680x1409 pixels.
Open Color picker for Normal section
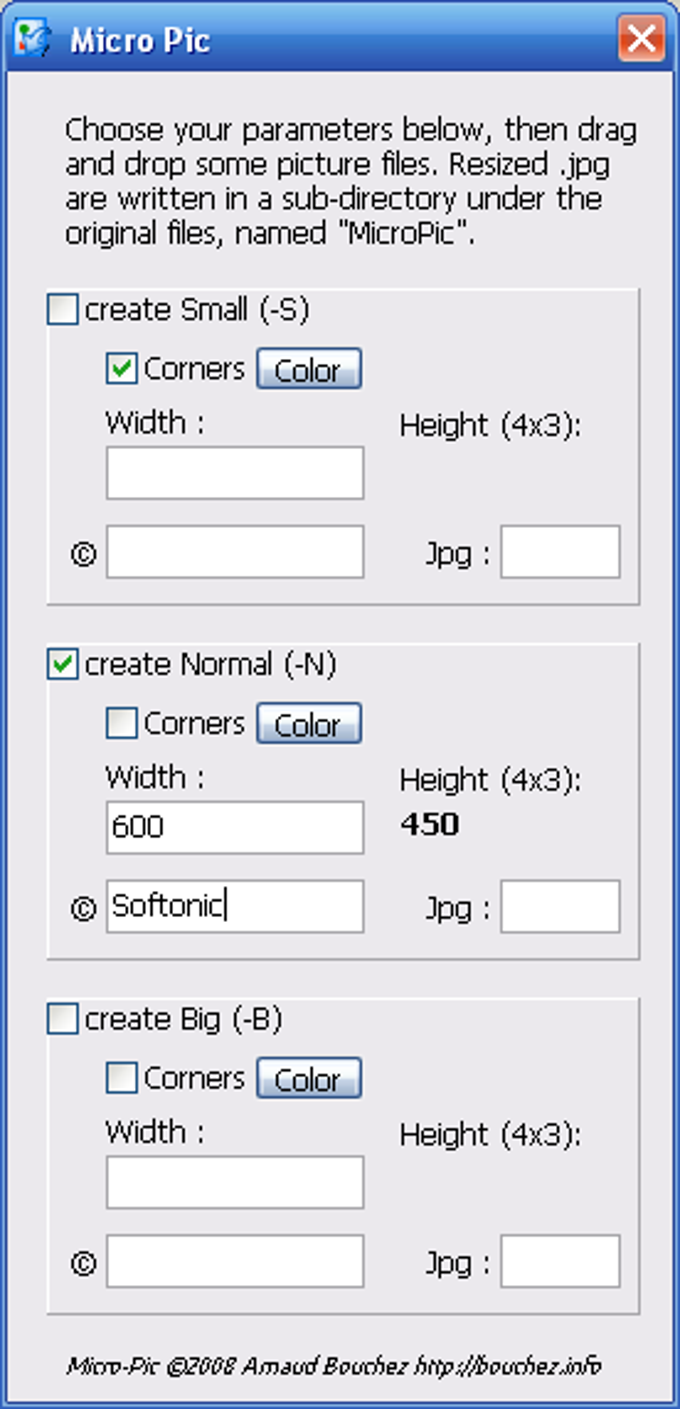click(x=308, y=724)
